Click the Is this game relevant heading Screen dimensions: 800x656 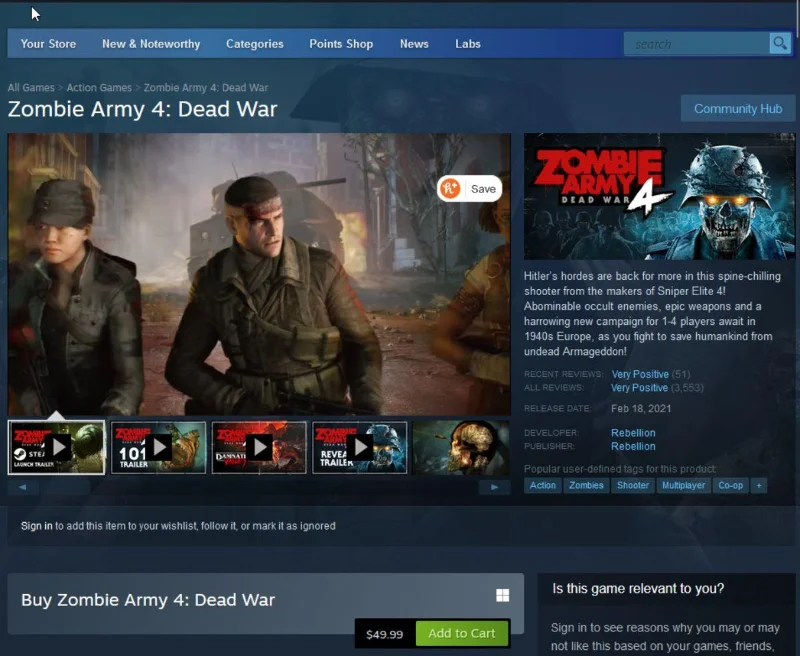point(638,589)
